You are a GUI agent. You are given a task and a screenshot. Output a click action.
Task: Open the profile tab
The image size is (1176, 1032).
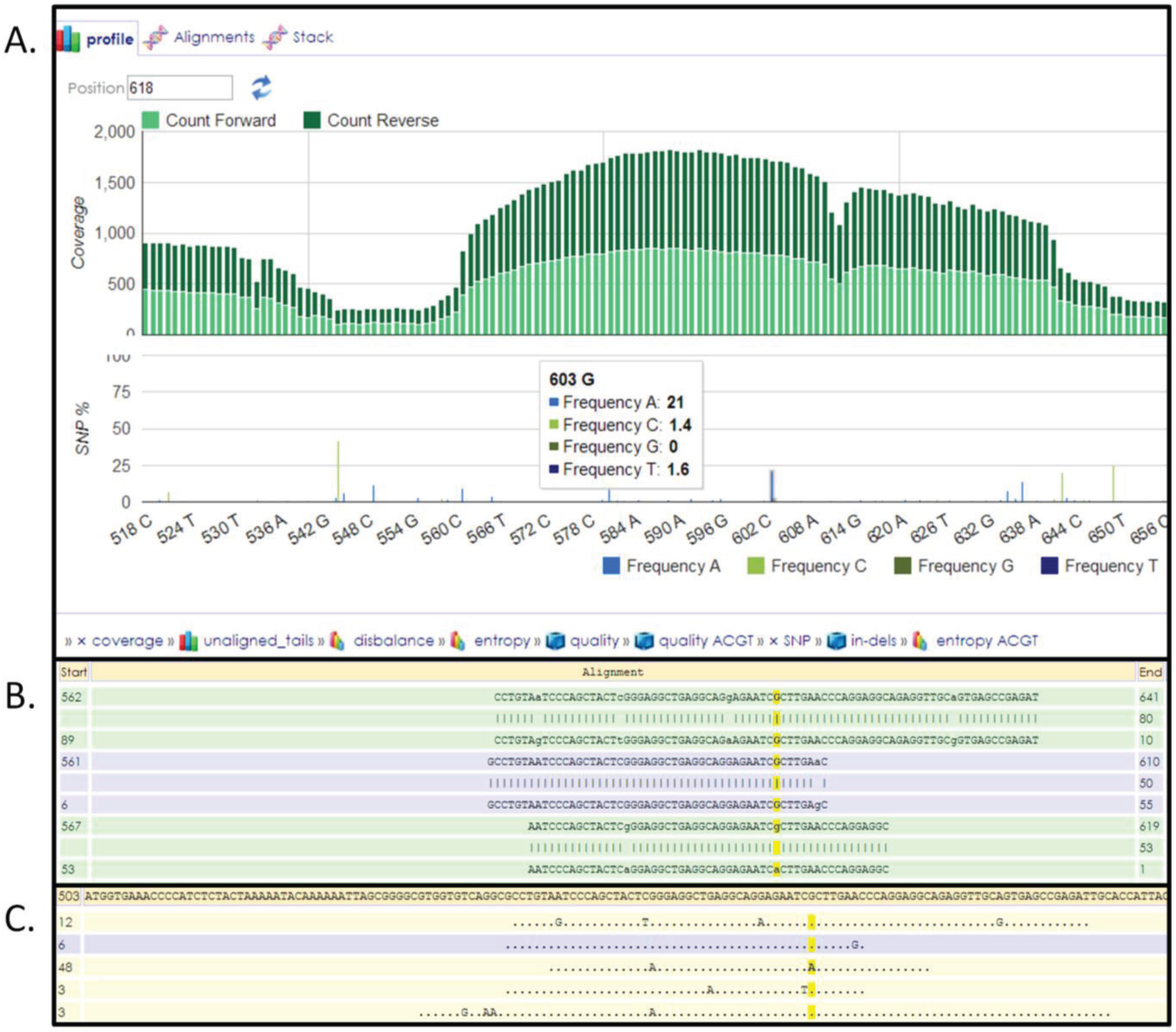96,39
